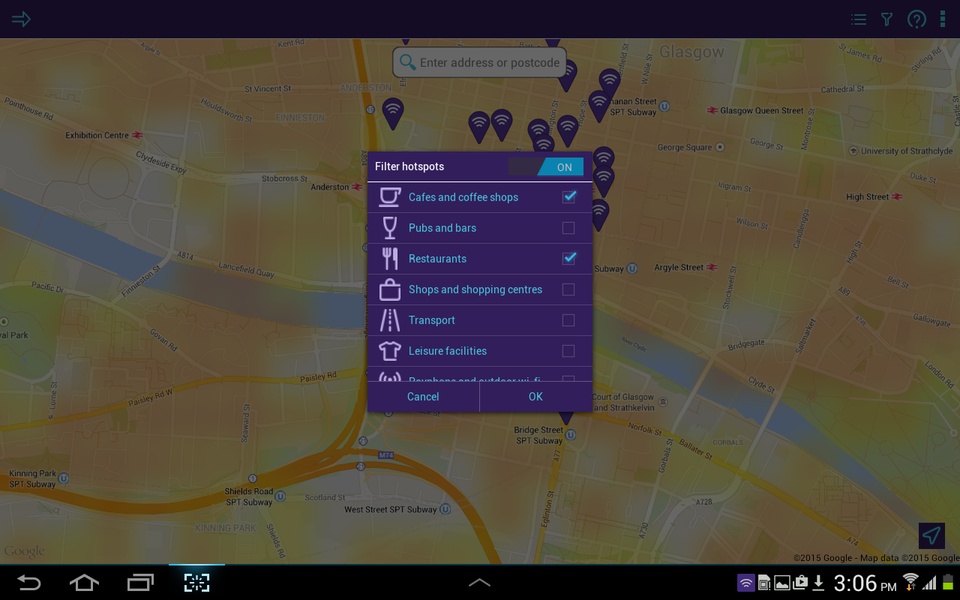The image size is (960, 600).
Task: Check the Transport checkbox
Action: tap(568, 320)
